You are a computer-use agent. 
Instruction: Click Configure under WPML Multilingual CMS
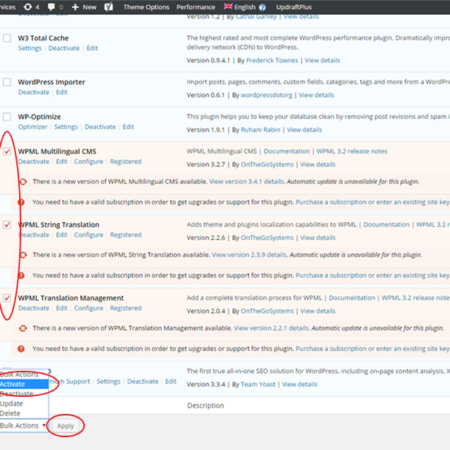pyautogui.click(x=89, y=161)
